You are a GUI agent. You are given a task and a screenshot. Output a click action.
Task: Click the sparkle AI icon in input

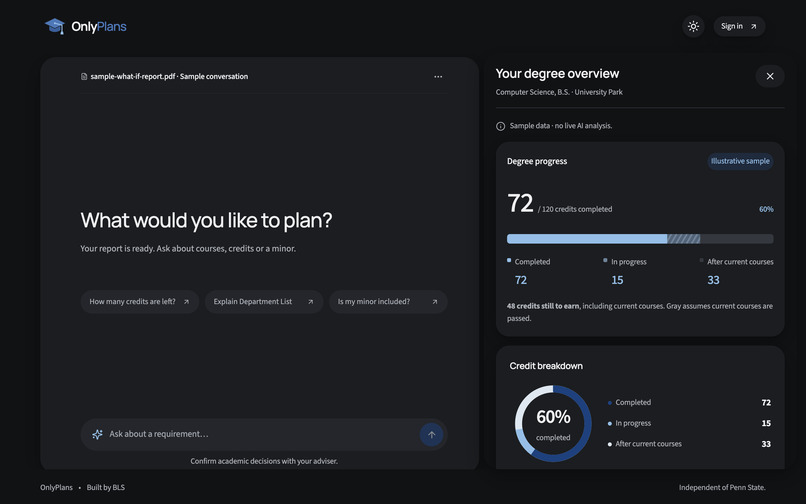(x=97, y=435)
